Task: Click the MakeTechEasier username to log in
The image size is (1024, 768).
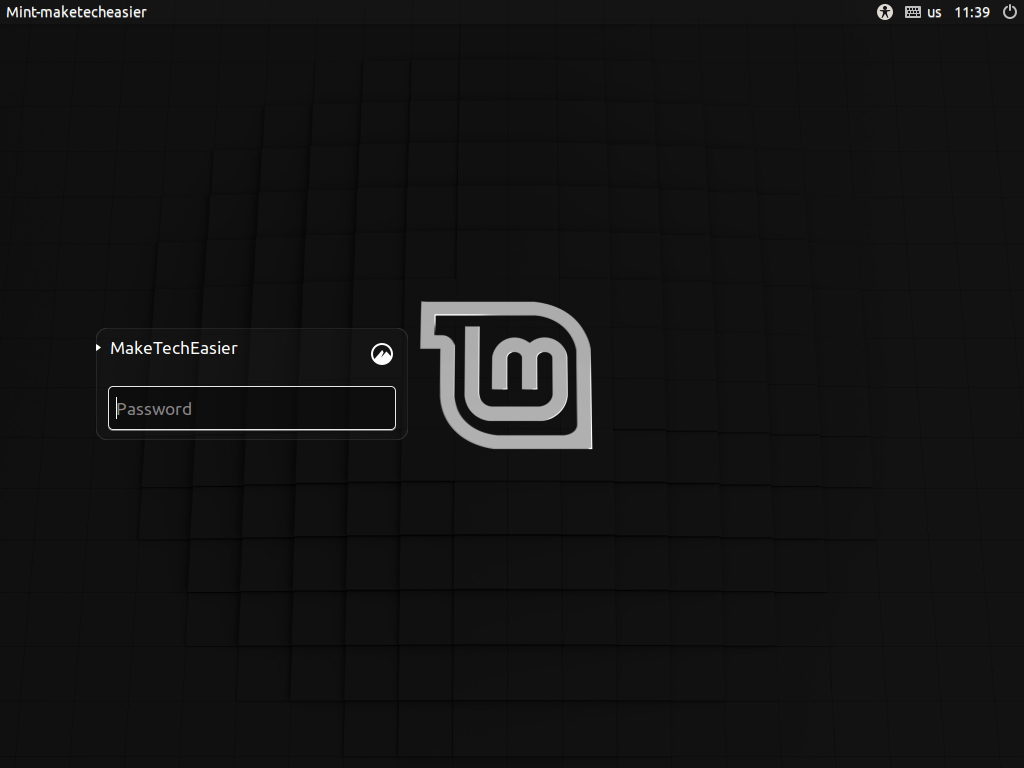Action: (x=174, y=348)
